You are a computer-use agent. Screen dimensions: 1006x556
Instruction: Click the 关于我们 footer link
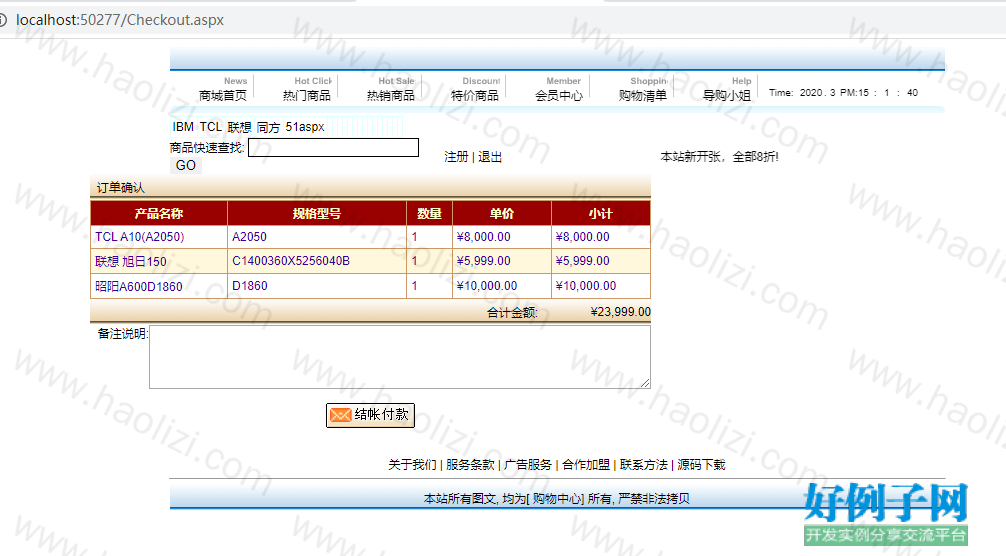point(412,464)
